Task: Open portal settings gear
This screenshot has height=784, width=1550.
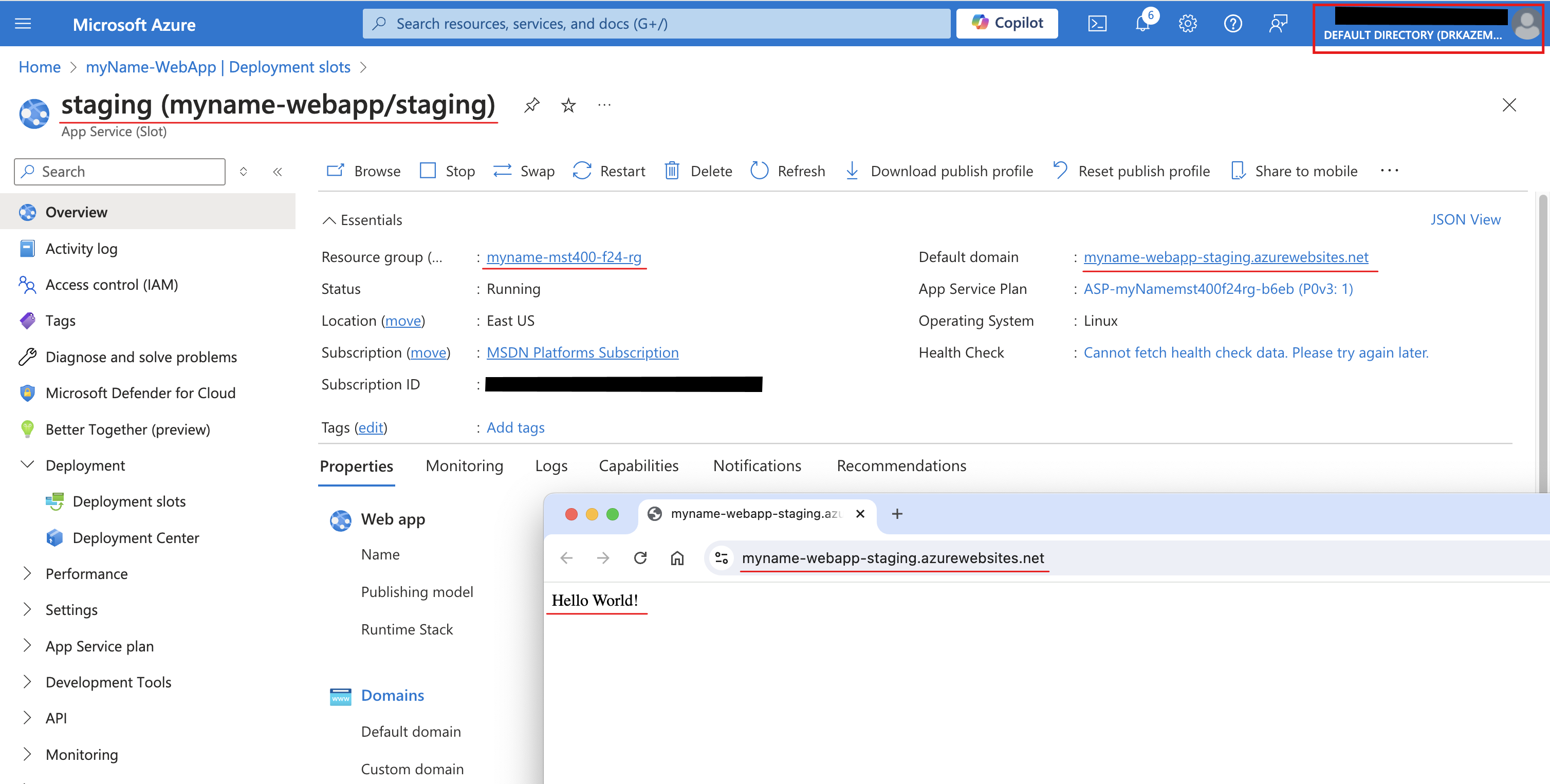Action: [x=1187, y=24]
